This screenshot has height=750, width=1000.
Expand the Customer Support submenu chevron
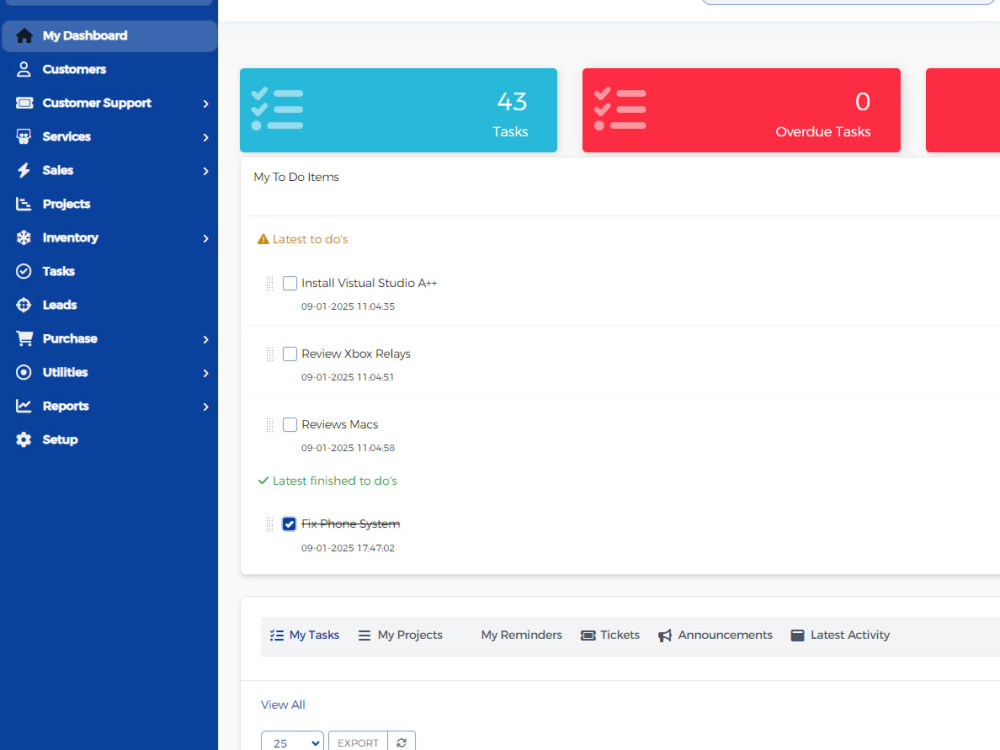205,103
